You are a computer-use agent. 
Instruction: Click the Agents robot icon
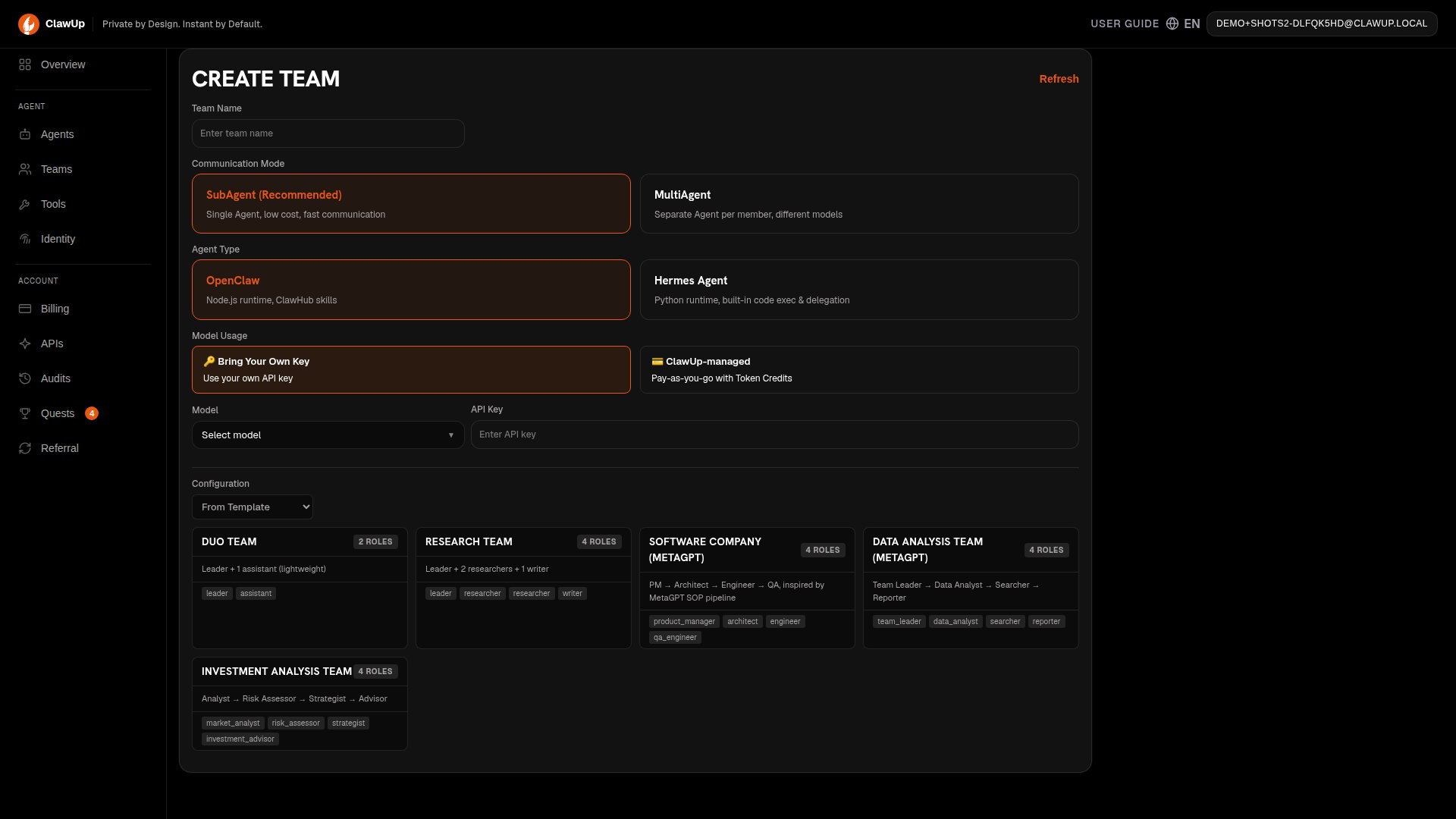click(25, 134)
